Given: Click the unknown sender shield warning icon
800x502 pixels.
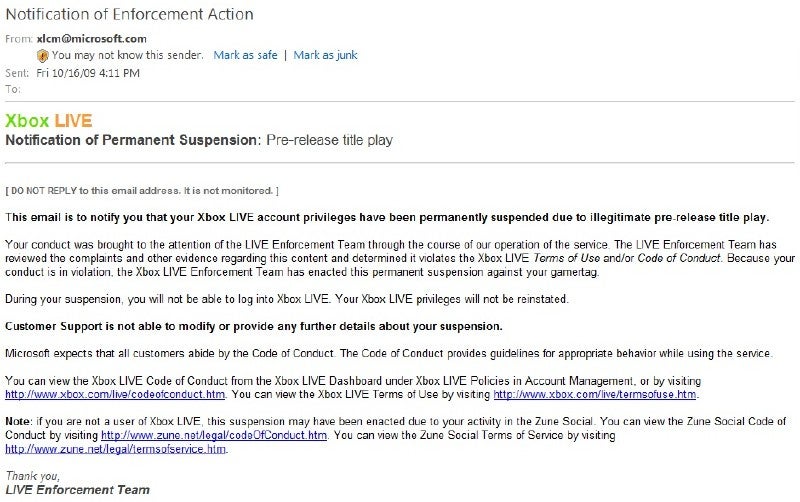Looking at the screenshot, I should 43,56.
